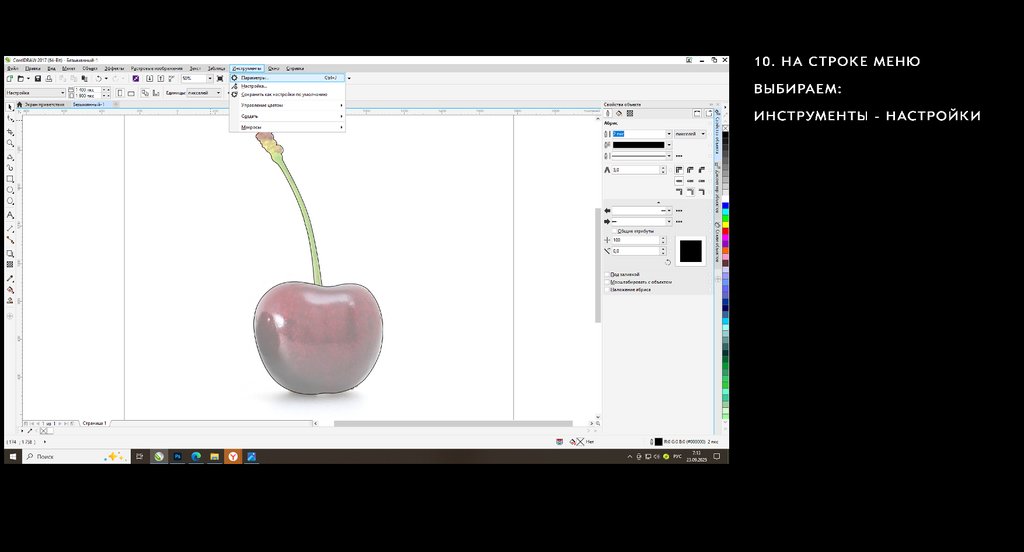1024x552 pixels.
Task: Open start arrowhead dropdown
Action: [669, 210]
